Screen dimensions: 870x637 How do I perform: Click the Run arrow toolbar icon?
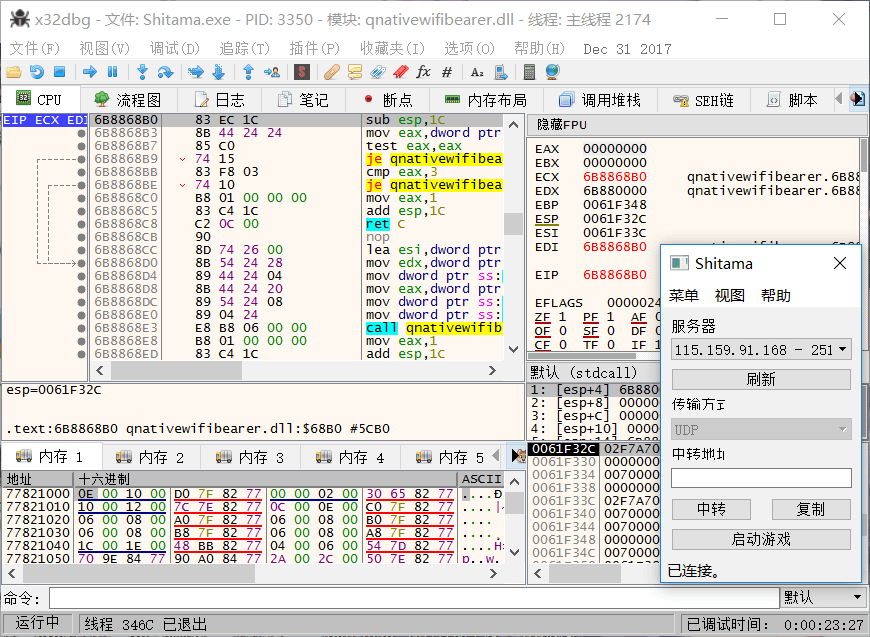coord(90,72)
